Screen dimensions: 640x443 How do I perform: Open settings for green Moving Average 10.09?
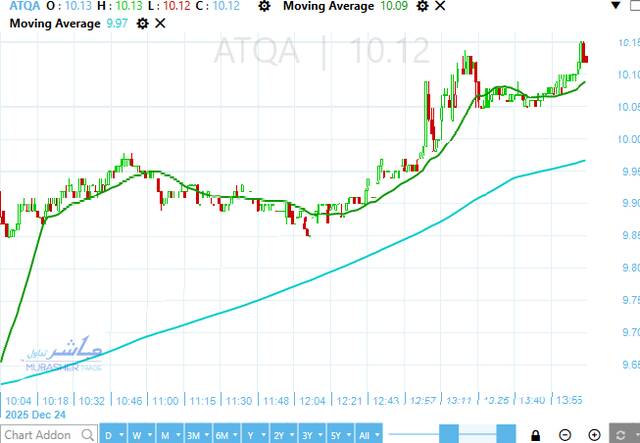[x=423, y=6]
